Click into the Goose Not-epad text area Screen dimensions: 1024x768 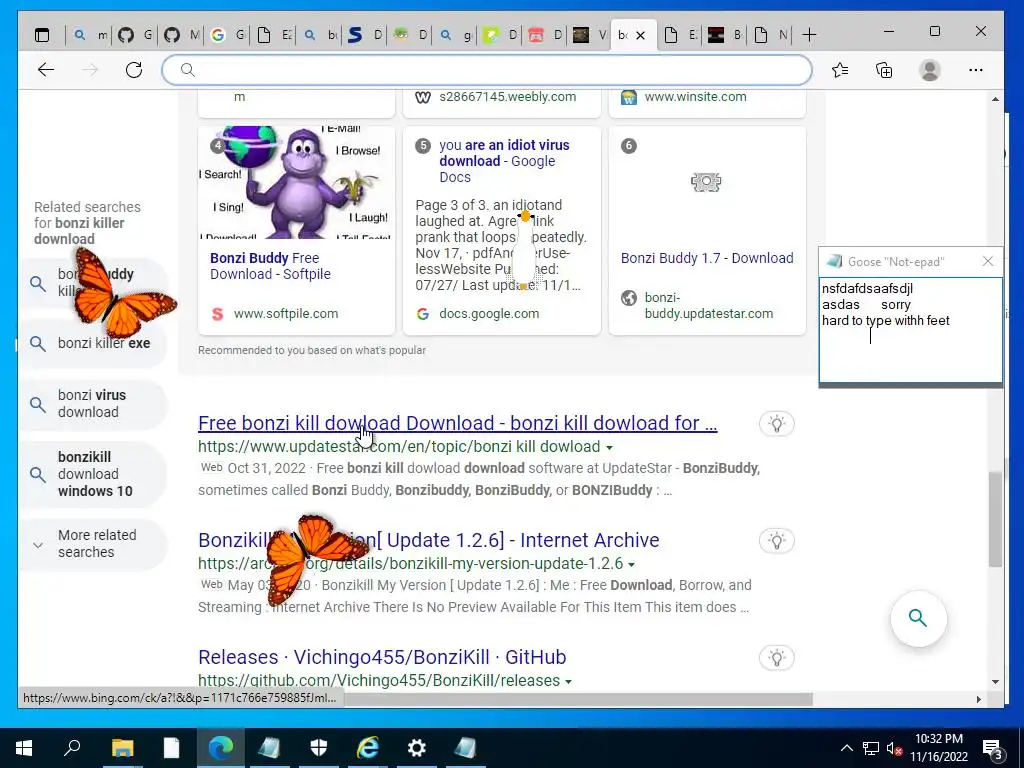click(910, 330)
